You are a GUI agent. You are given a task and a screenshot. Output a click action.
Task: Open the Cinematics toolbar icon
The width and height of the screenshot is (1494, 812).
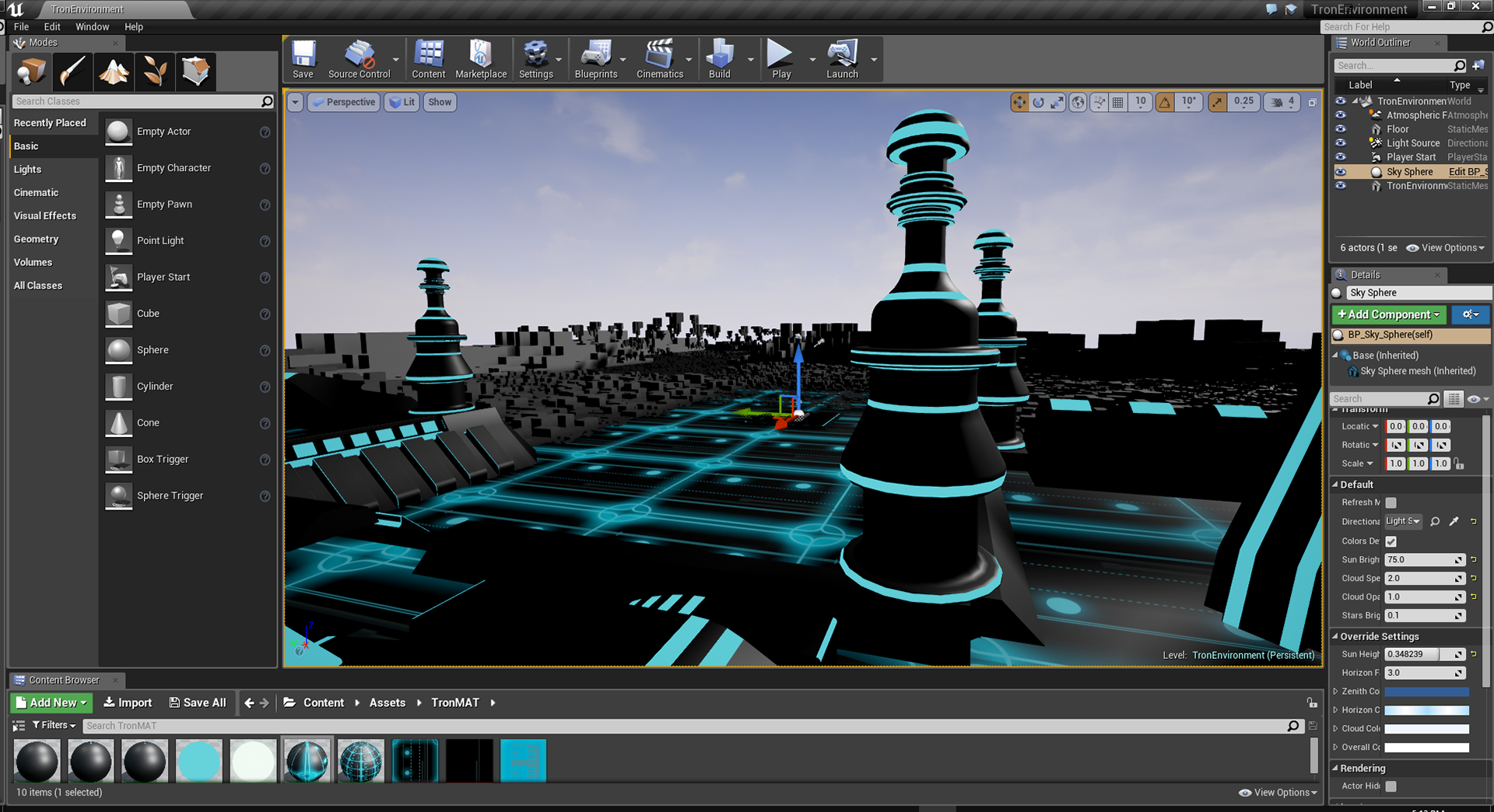[660, 59]
